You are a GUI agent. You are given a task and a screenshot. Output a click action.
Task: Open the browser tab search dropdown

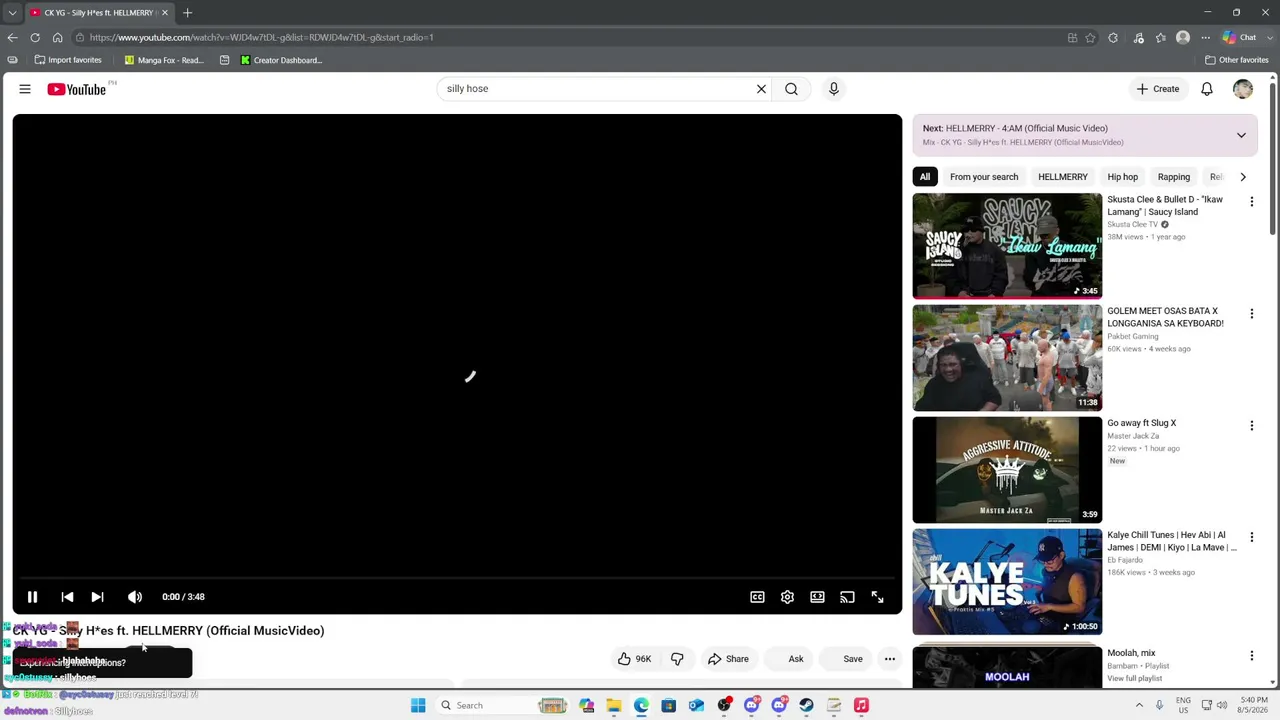(12, 13)
